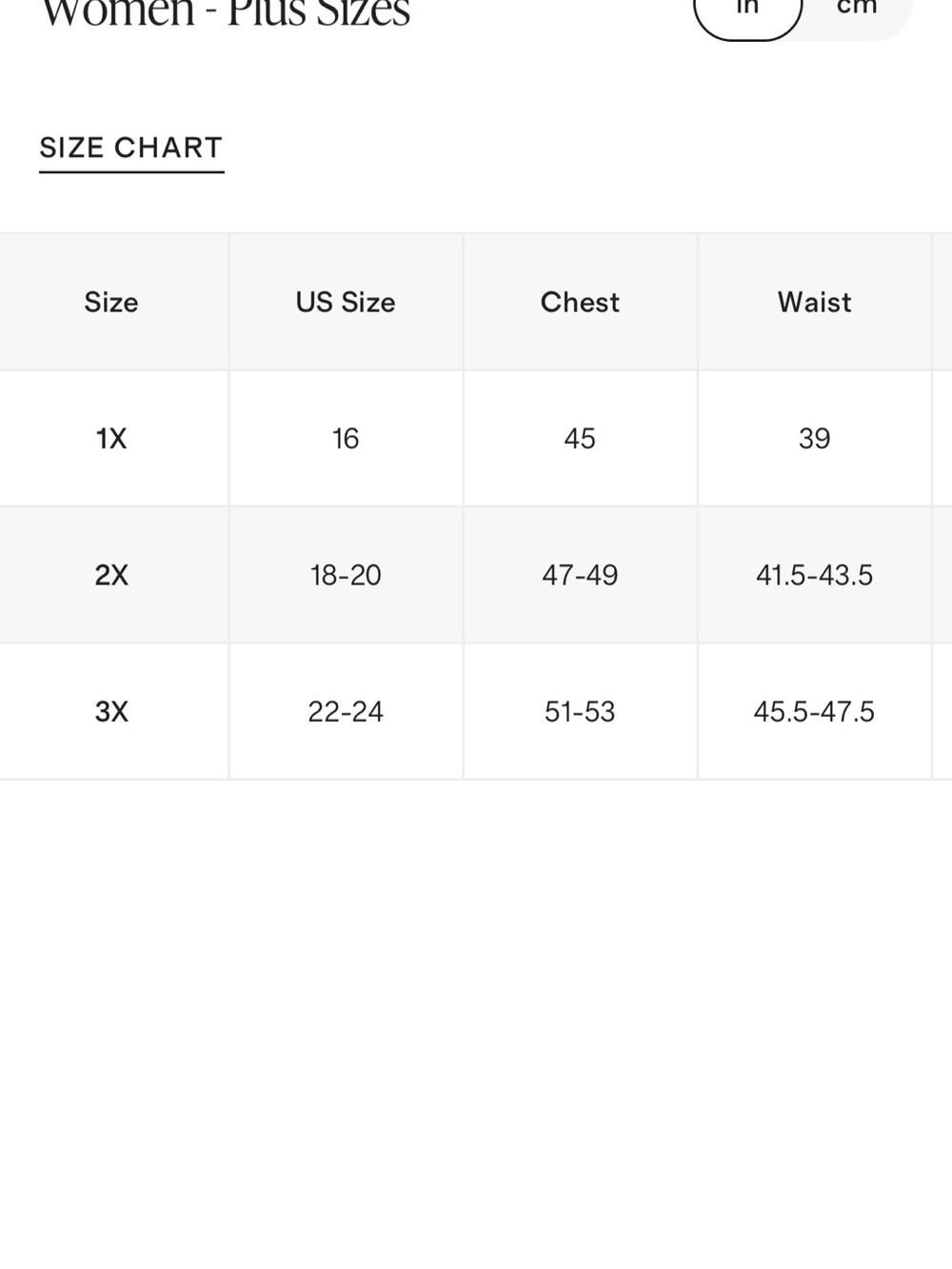Screen dimensions: 952x1269
Task: Click waist value 39 cell
Action: pos(814,438)
